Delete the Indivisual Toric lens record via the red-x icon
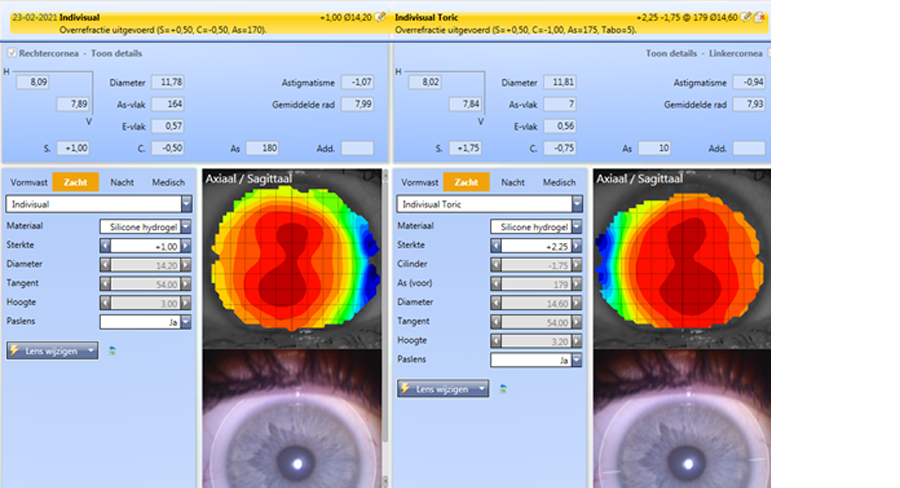900x488 pixels. click(759, 17)
